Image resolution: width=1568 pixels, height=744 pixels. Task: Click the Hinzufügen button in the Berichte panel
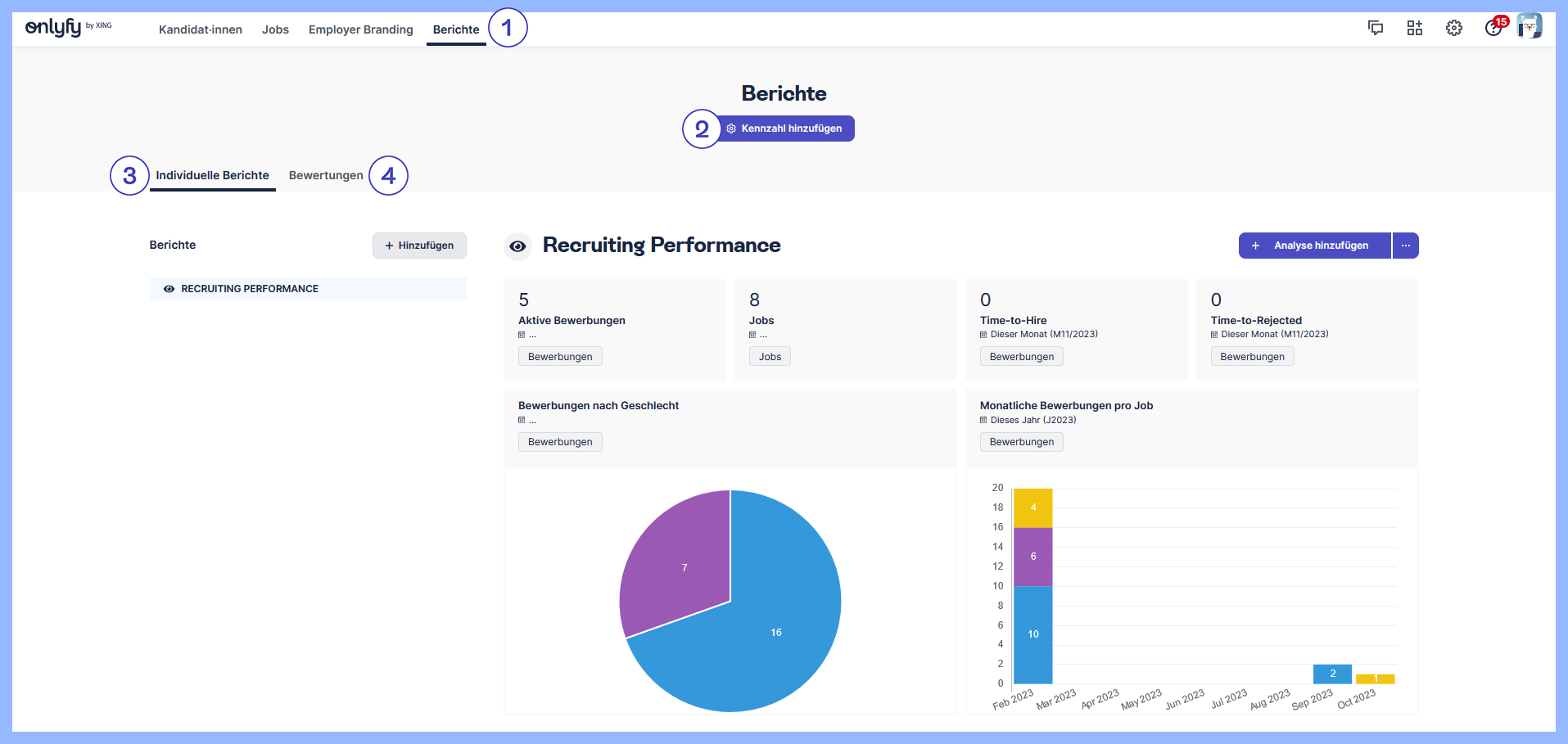click(x=419, y=246)
